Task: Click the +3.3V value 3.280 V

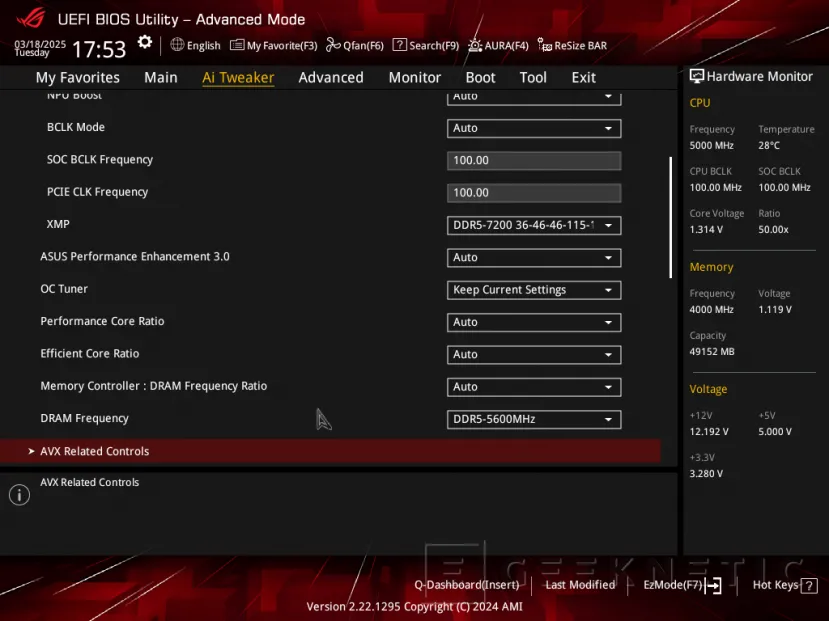Action: point(706,474)
